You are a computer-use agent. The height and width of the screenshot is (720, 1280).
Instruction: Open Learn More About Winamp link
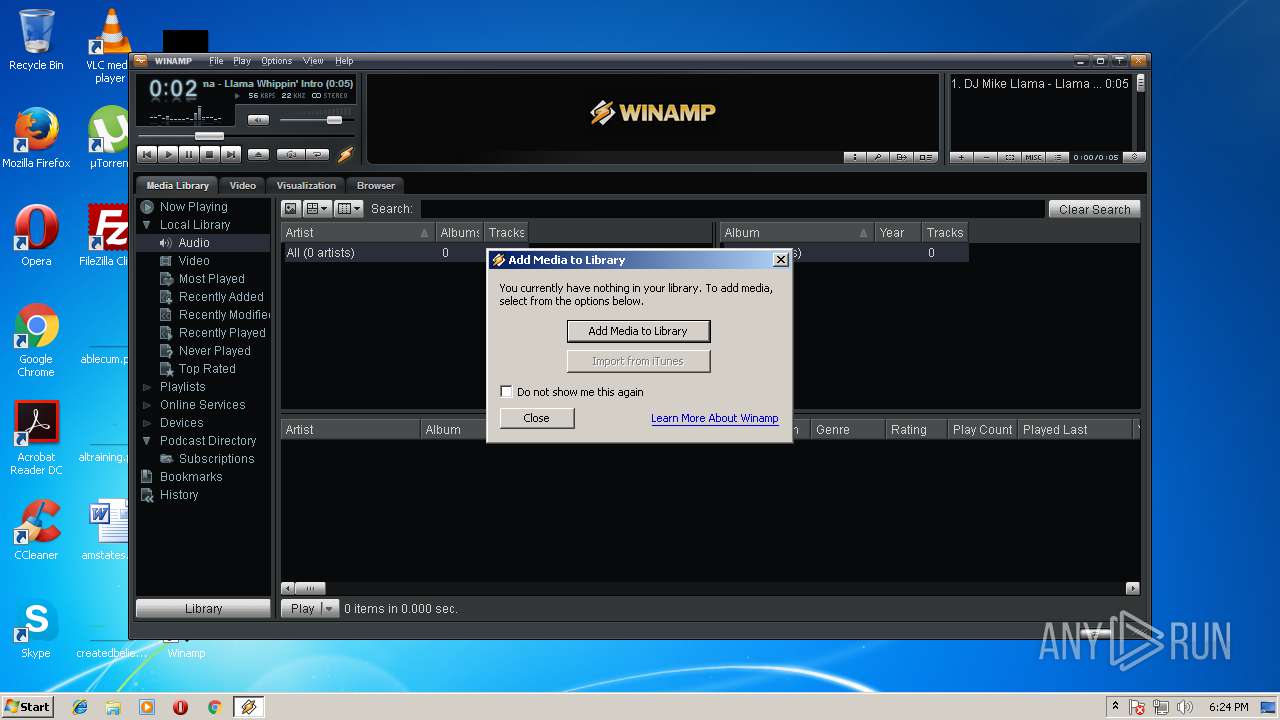coord(714,418)
